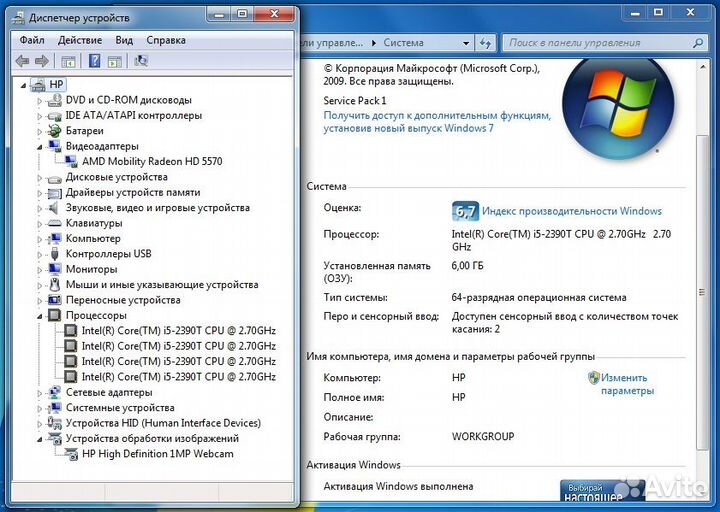Click the Изменить параметры link
Screen dimensions: 720x512
[x=627, y=384]
